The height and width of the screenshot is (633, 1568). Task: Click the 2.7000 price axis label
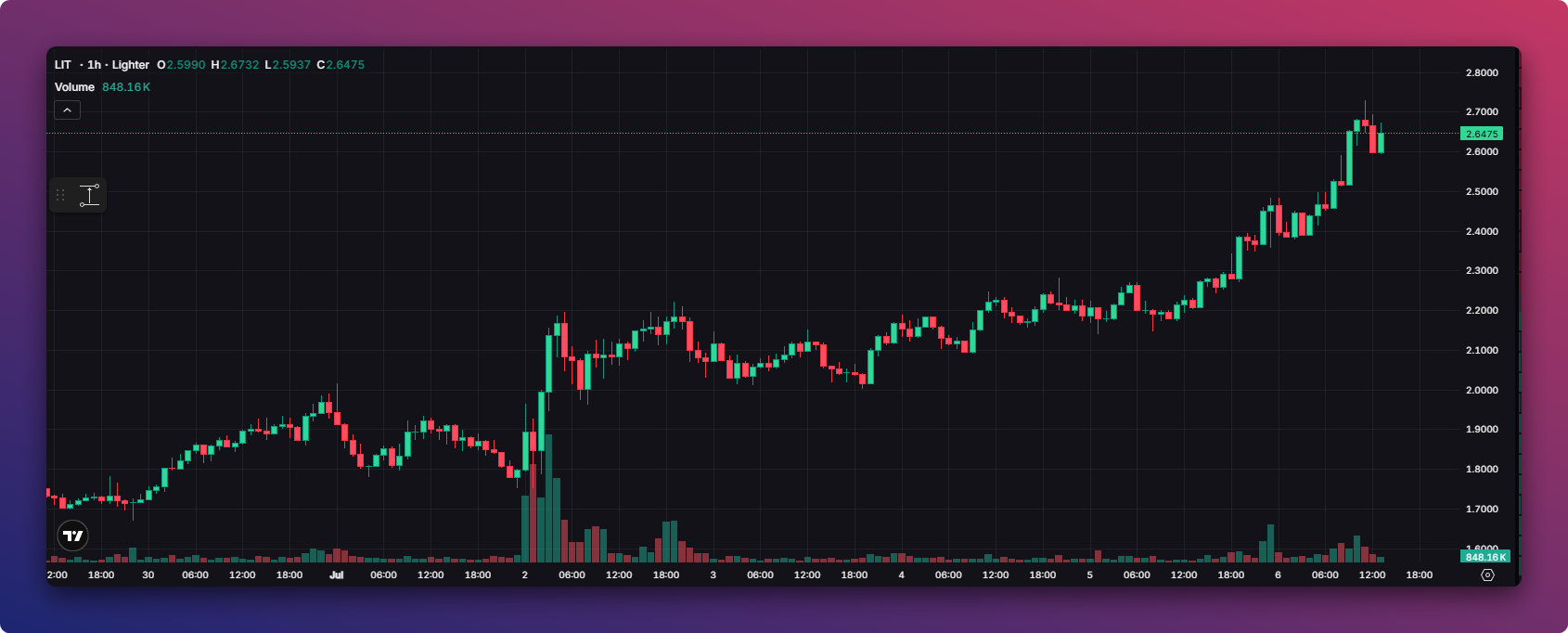pos(1482,111)
